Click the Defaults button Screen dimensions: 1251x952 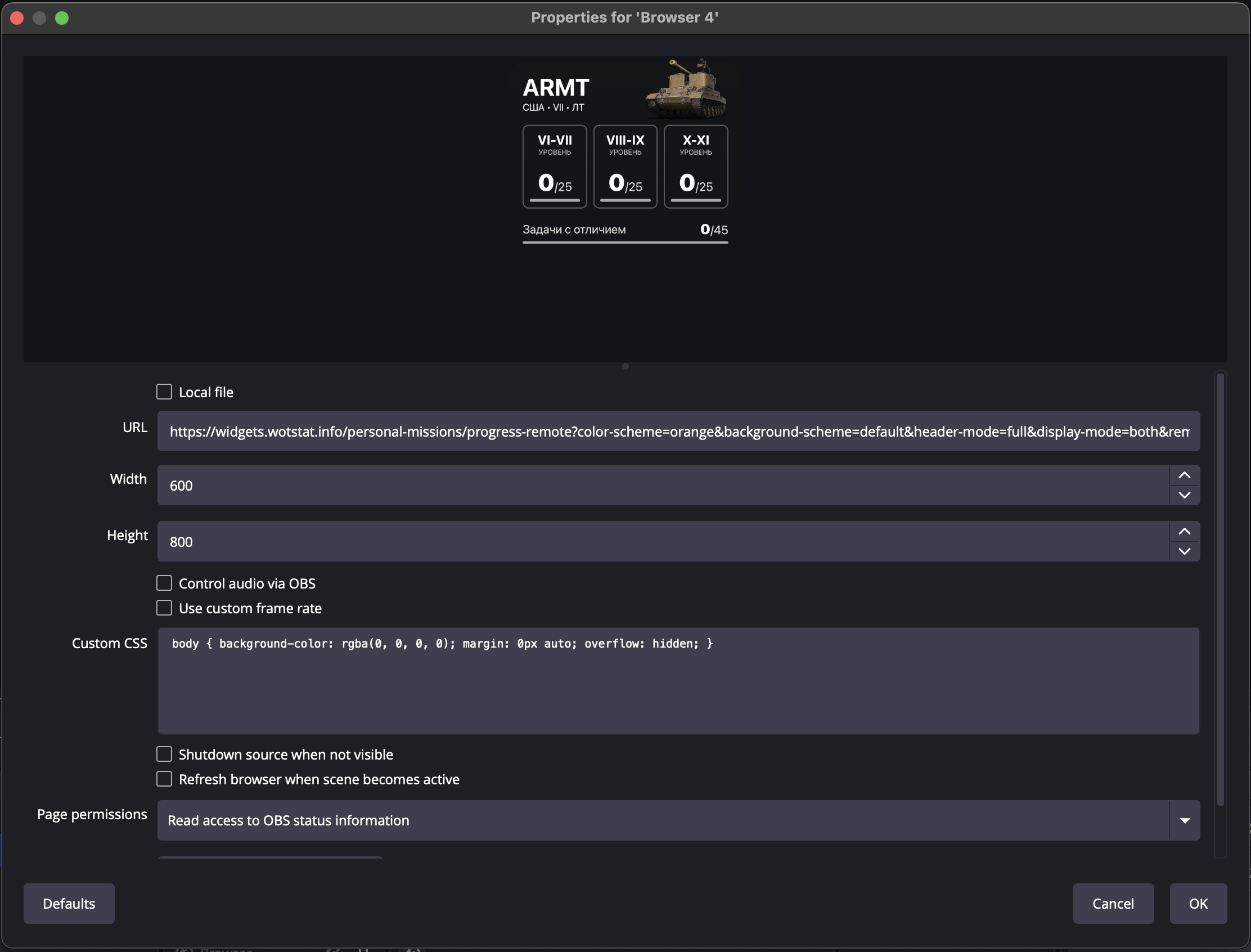(x=69, y=903)
